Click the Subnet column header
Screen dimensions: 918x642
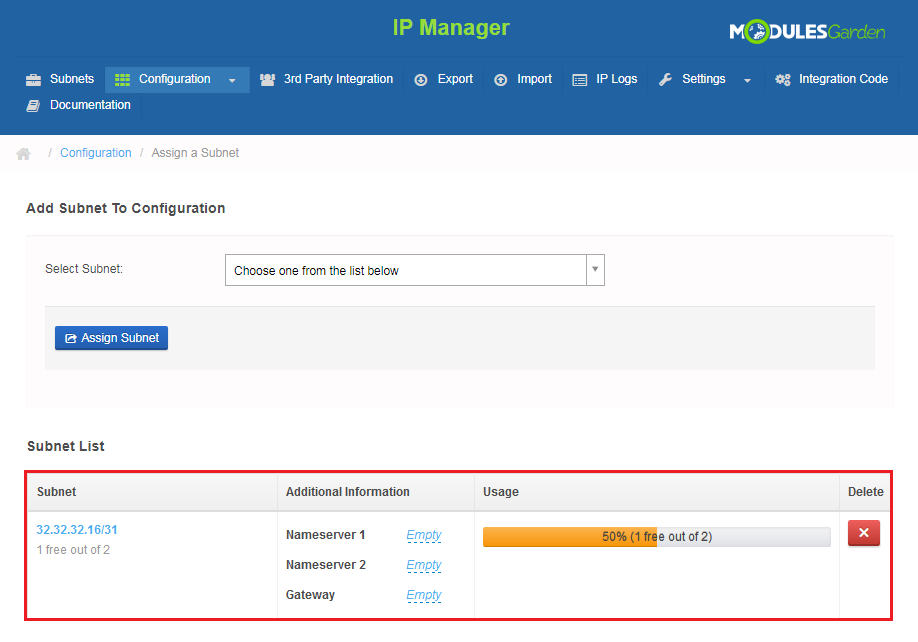pyautogui.click(x=56, y=492)
